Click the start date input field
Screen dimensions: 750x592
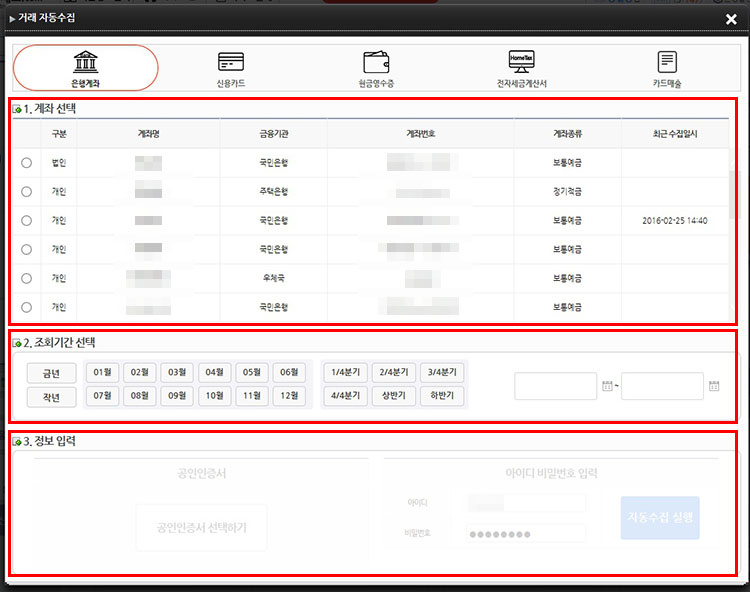(x=556, y=386)
